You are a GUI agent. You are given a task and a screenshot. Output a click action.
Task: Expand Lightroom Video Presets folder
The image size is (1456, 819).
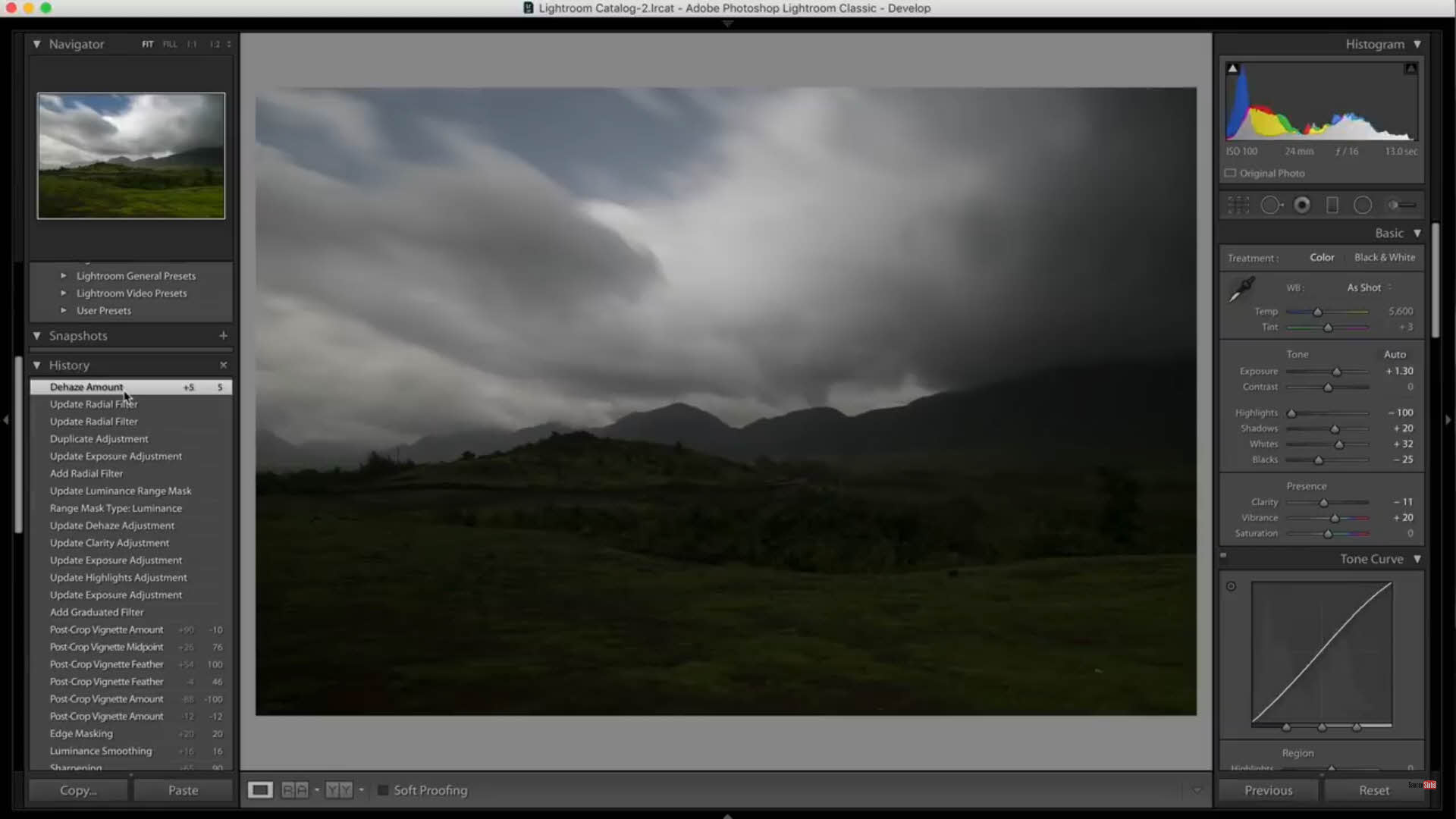click(64, 293)
